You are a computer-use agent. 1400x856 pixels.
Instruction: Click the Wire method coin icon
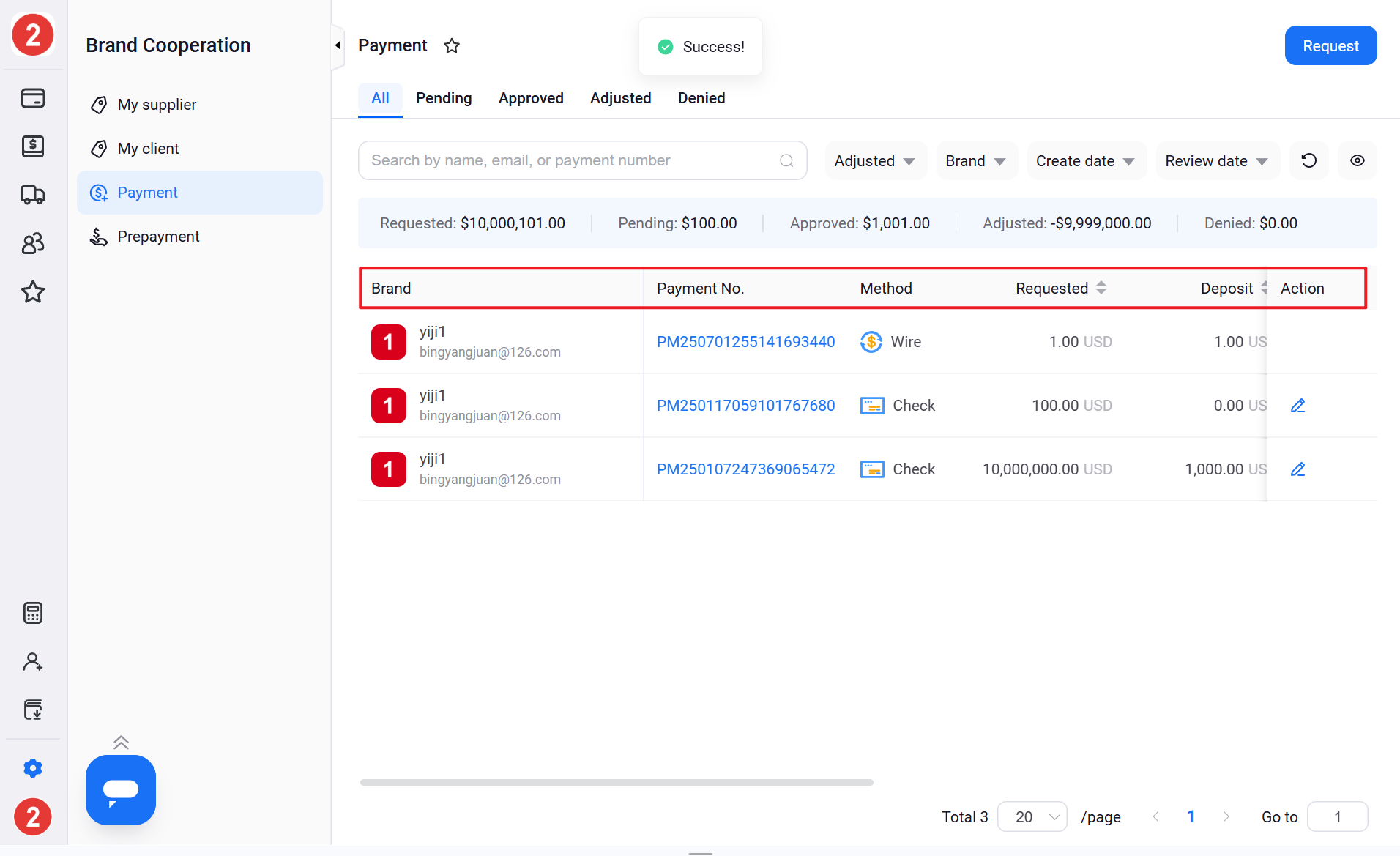click(871, 342)
